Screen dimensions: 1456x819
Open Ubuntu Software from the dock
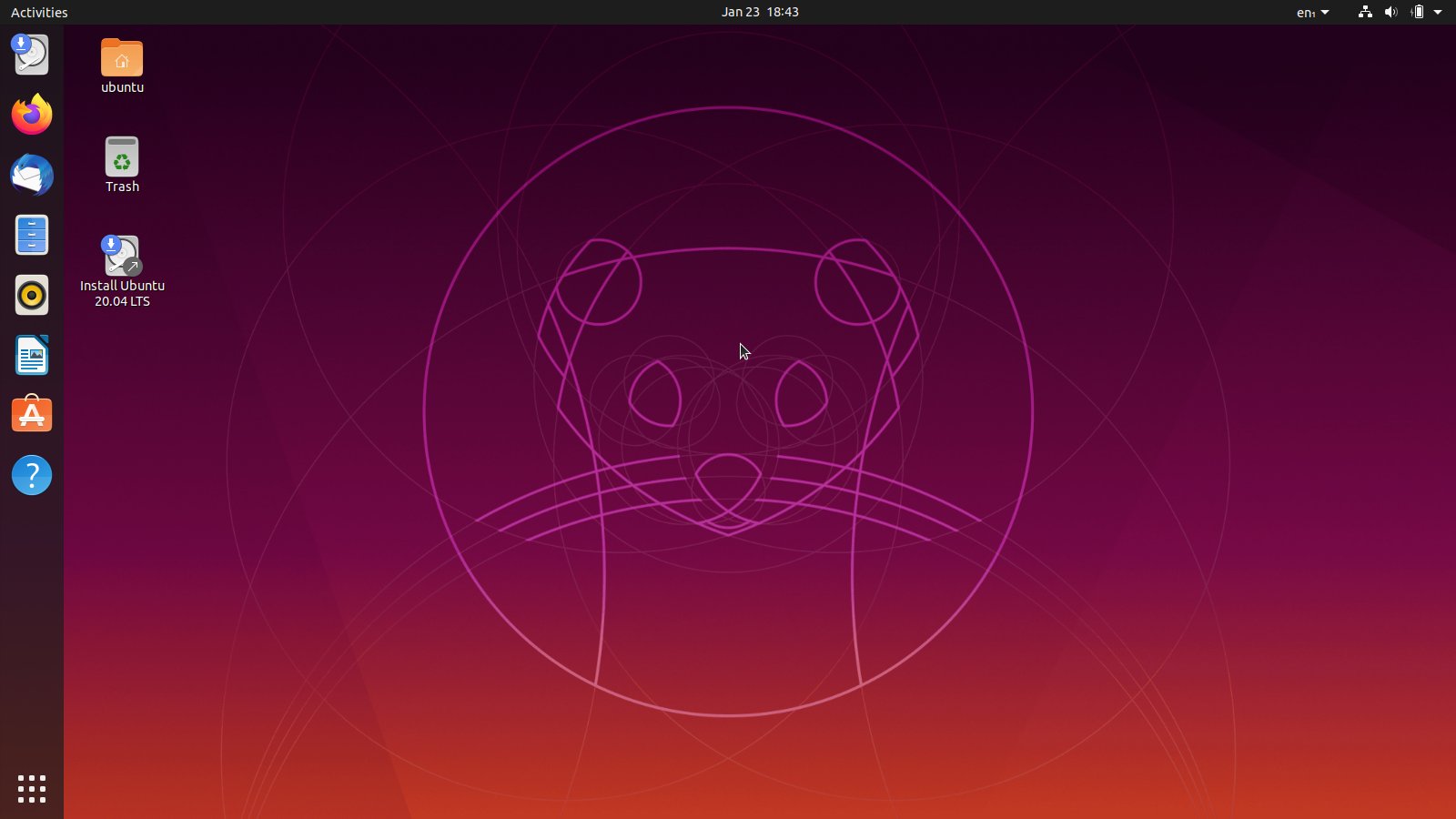coord(32,415)
